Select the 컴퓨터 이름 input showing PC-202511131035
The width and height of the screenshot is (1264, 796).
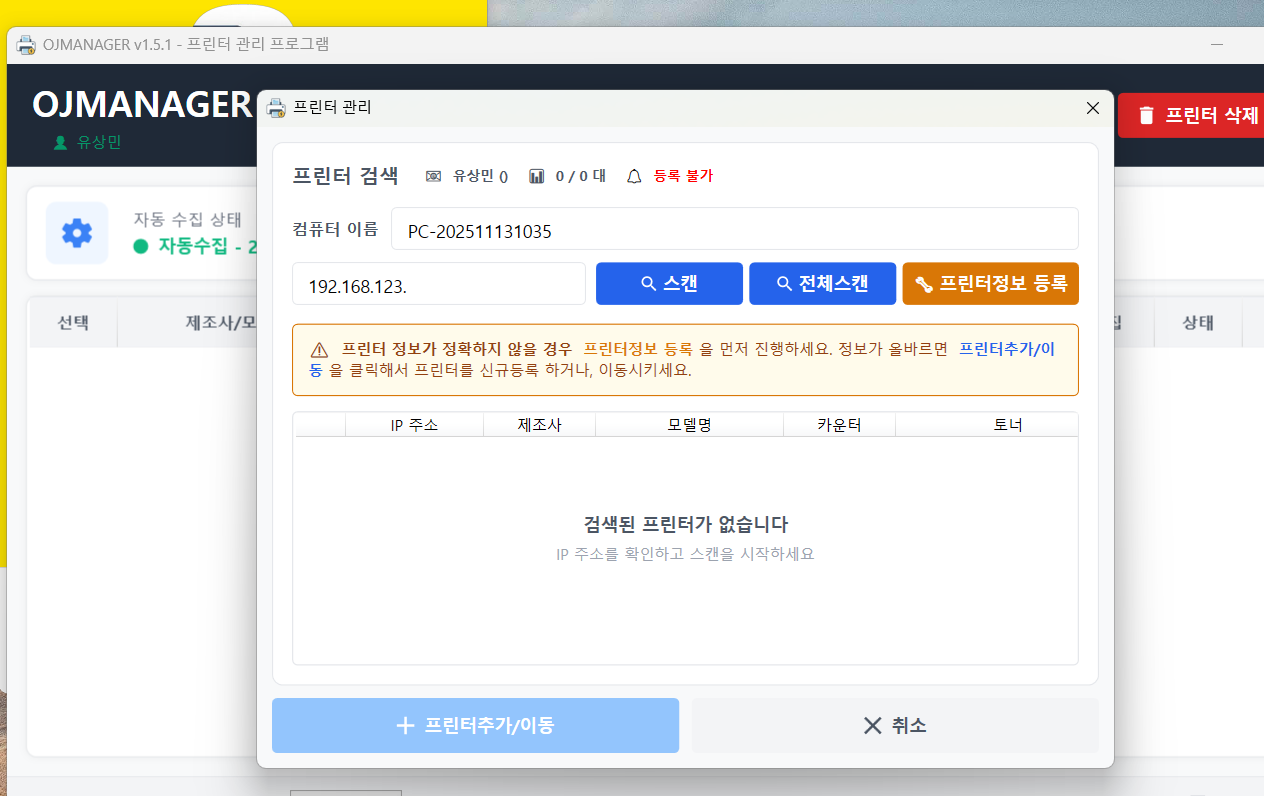point(735,228)
